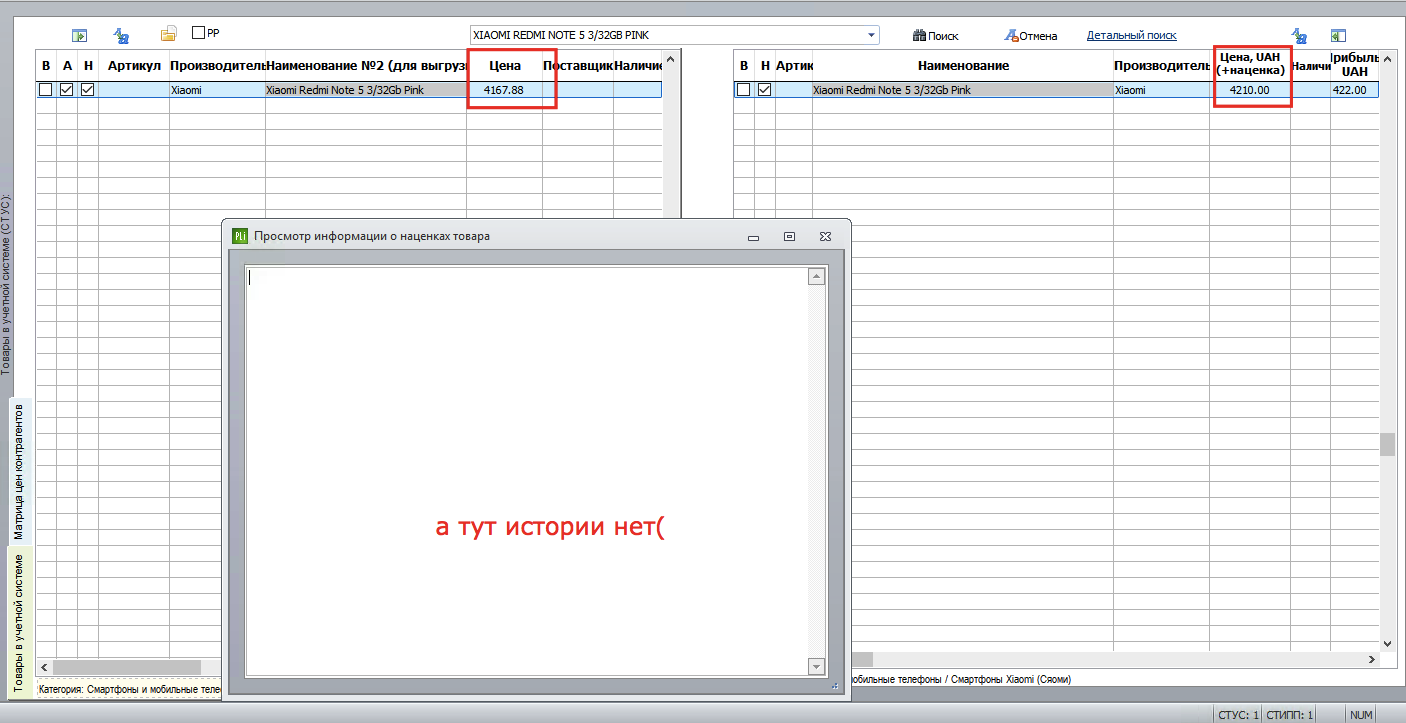Click the up arrow of left table scrollbar

[671, 60]
